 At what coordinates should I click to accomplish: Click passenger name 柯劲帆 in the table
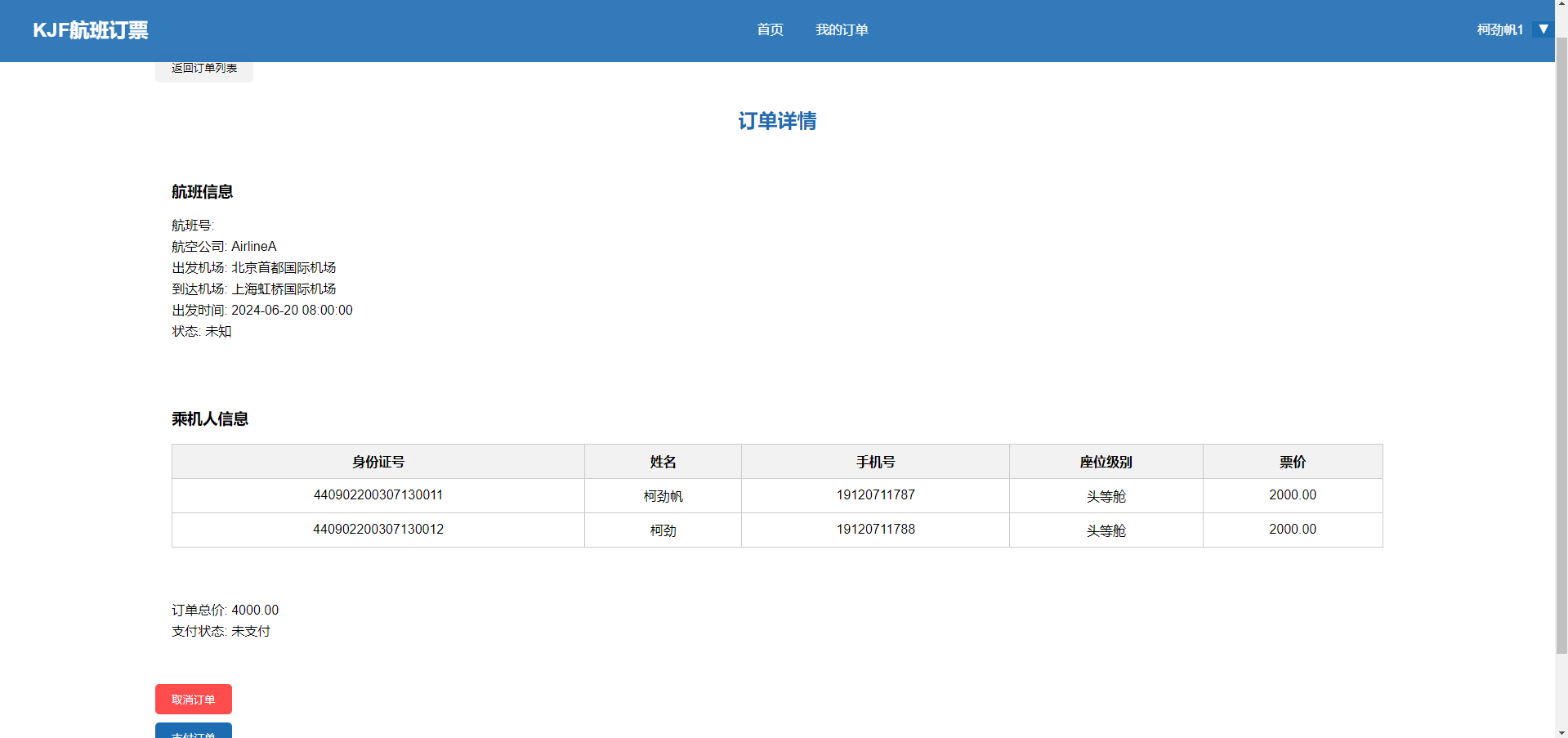(663, 496)
